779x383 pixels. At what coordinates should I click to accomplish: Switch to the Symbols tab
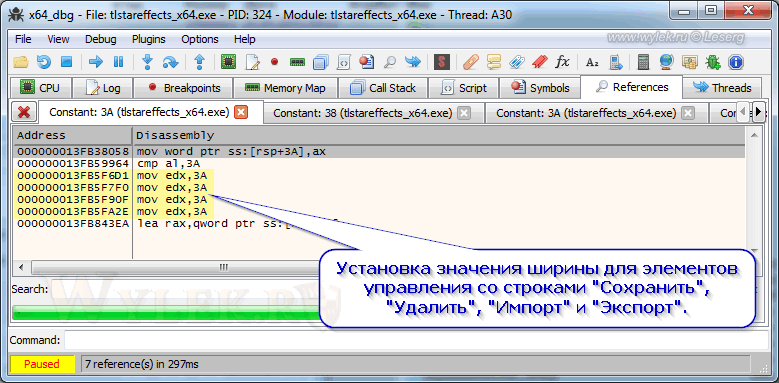pyautogui.click(x=540, y=88)
